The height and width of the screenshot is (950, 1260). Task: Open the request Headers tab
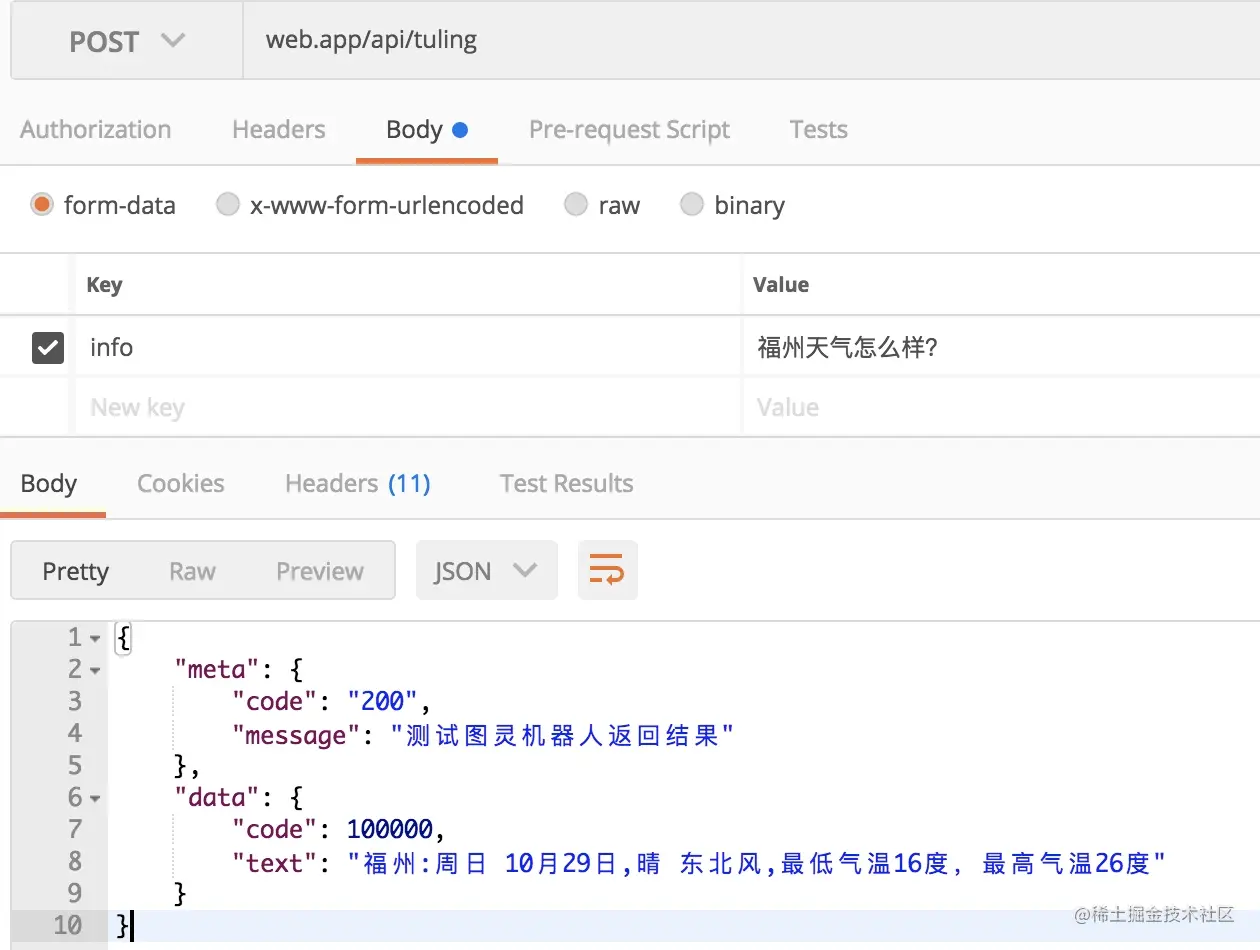279,130
